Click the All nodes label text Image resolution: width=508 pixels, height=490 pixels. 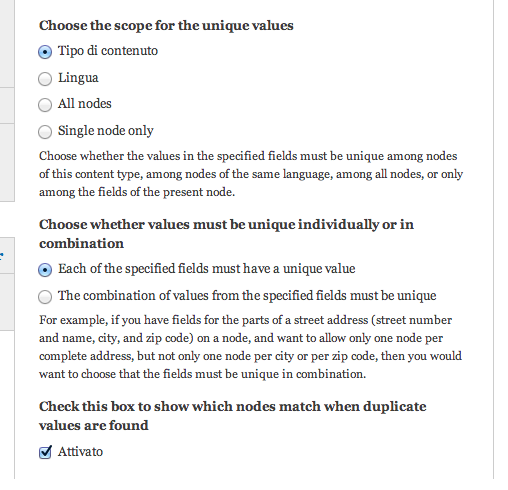point(85,104)
